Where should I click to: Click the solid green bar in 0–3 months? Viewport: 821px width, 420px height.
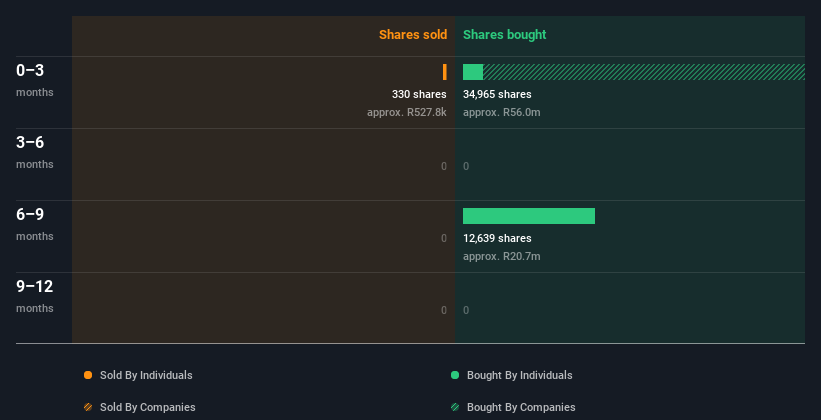click(473, 72)
